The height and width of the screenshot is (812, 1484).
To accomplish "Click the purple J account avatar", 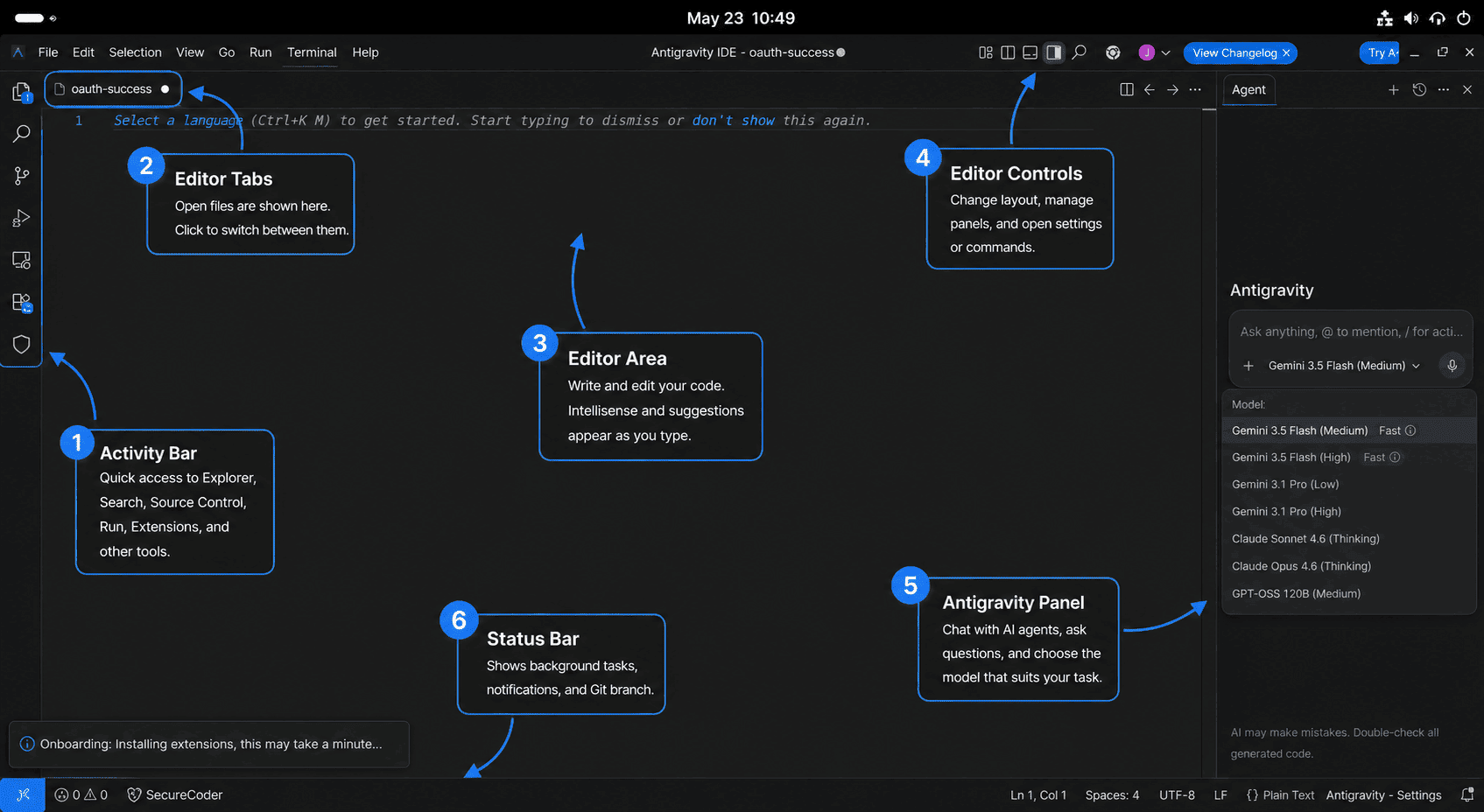I will click(x=1146, y=52).
